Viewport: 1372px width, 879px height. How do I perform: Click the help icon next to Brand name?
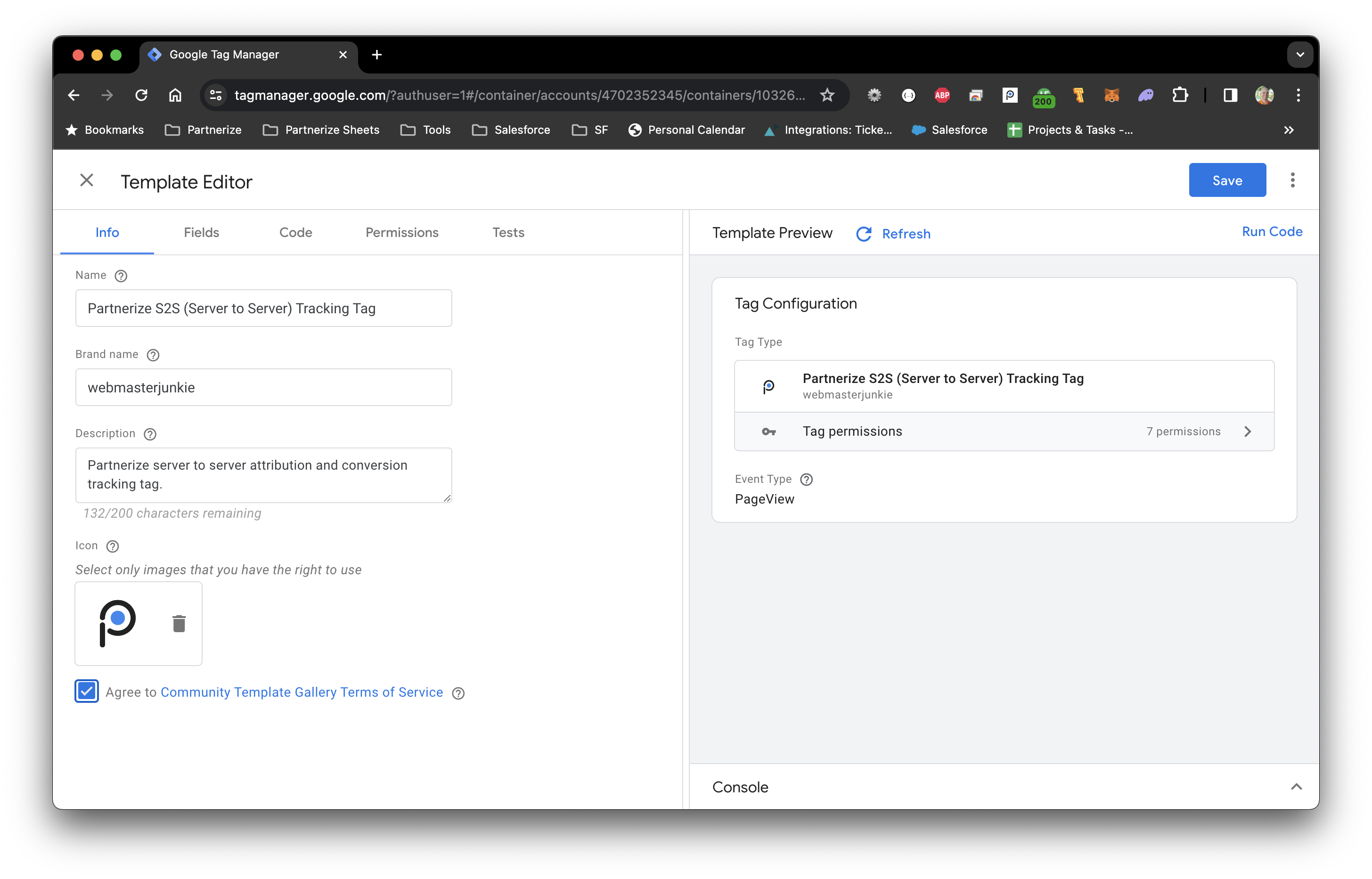(x=153, y=355)
